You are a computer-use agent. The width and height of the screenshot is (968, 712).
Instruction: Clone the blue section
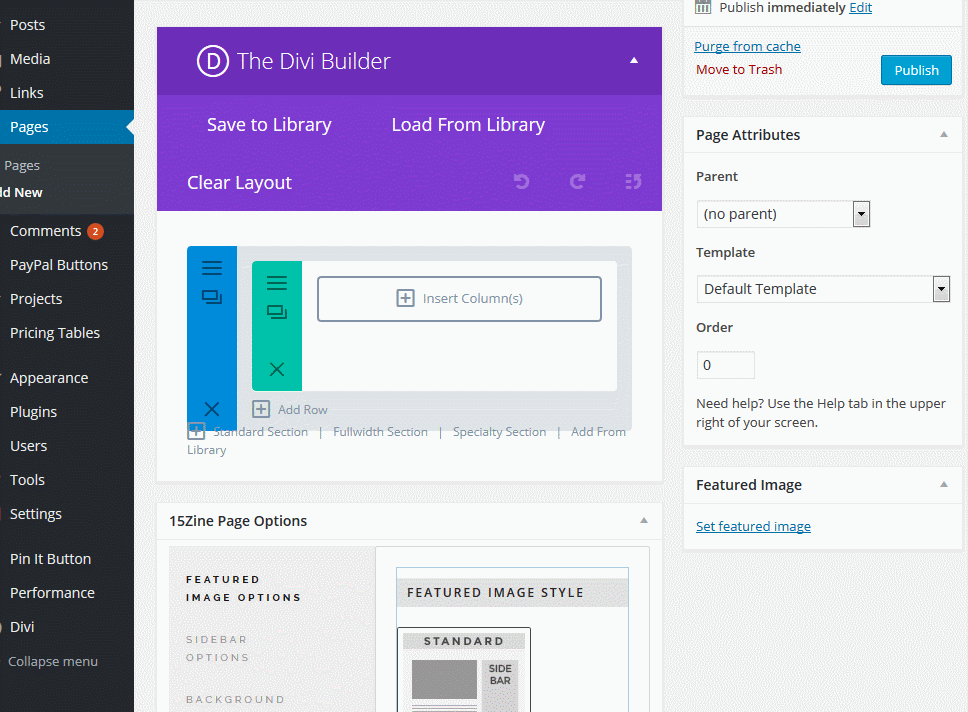(x=212, y=297)
